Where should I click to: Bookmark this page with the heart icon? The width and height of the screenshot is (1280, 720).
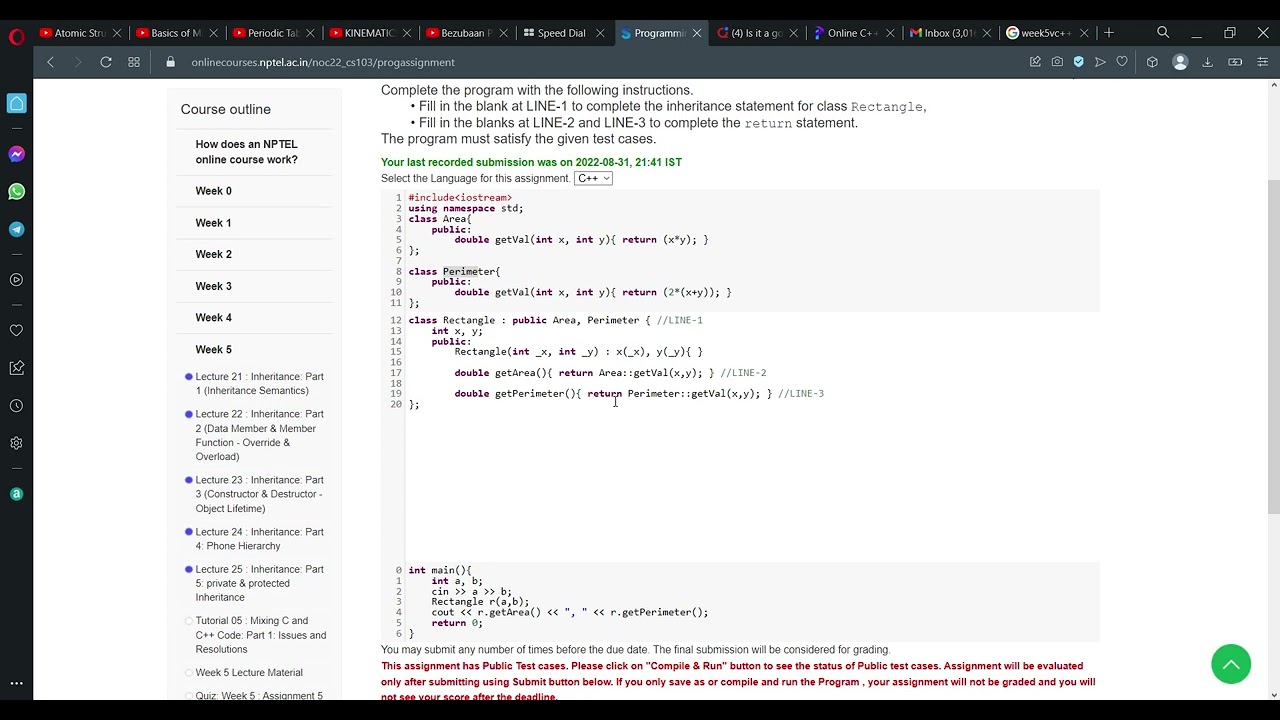pos(1122,62)
